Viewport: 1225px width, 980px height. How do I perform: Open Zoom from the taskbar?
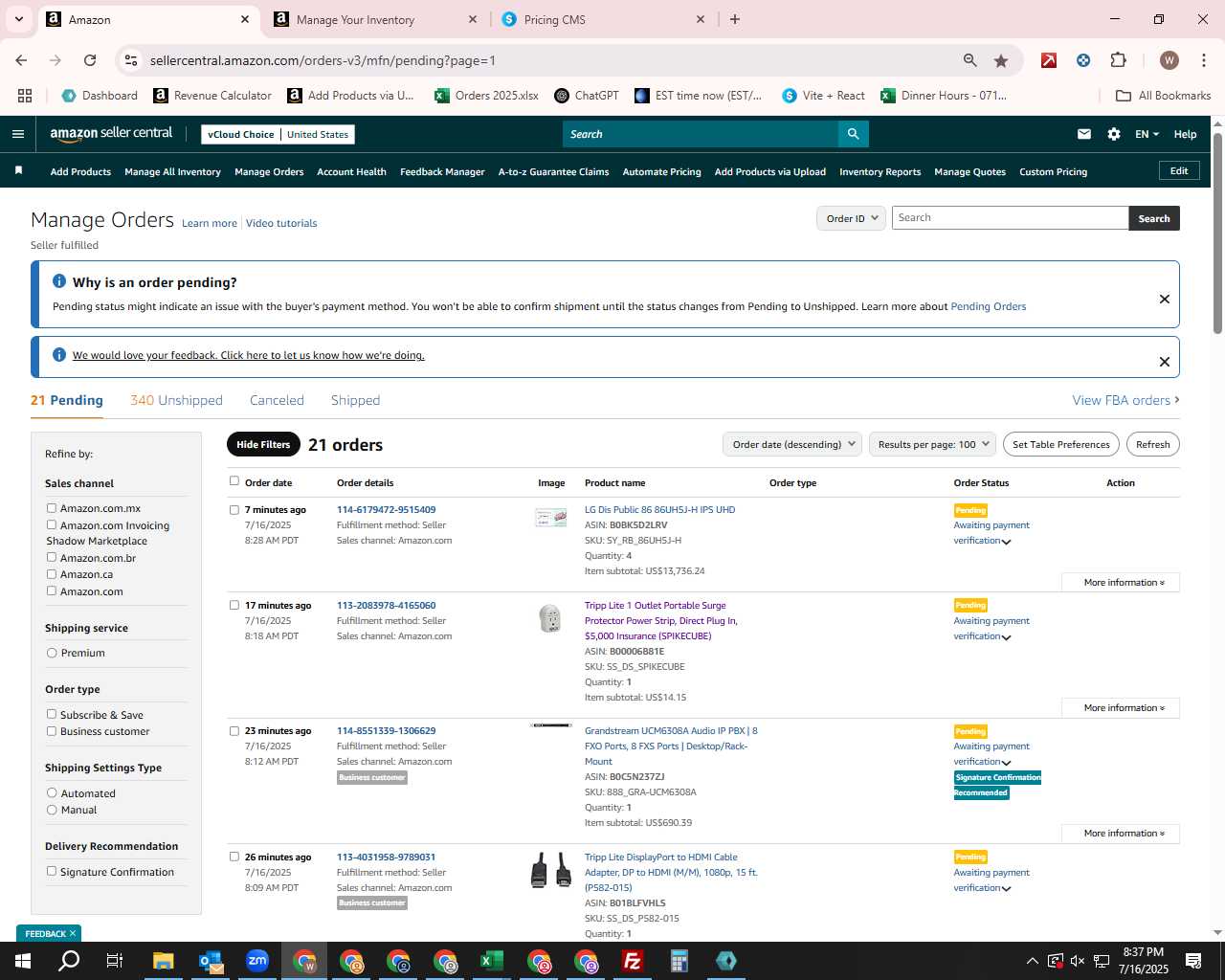(256, 961)
